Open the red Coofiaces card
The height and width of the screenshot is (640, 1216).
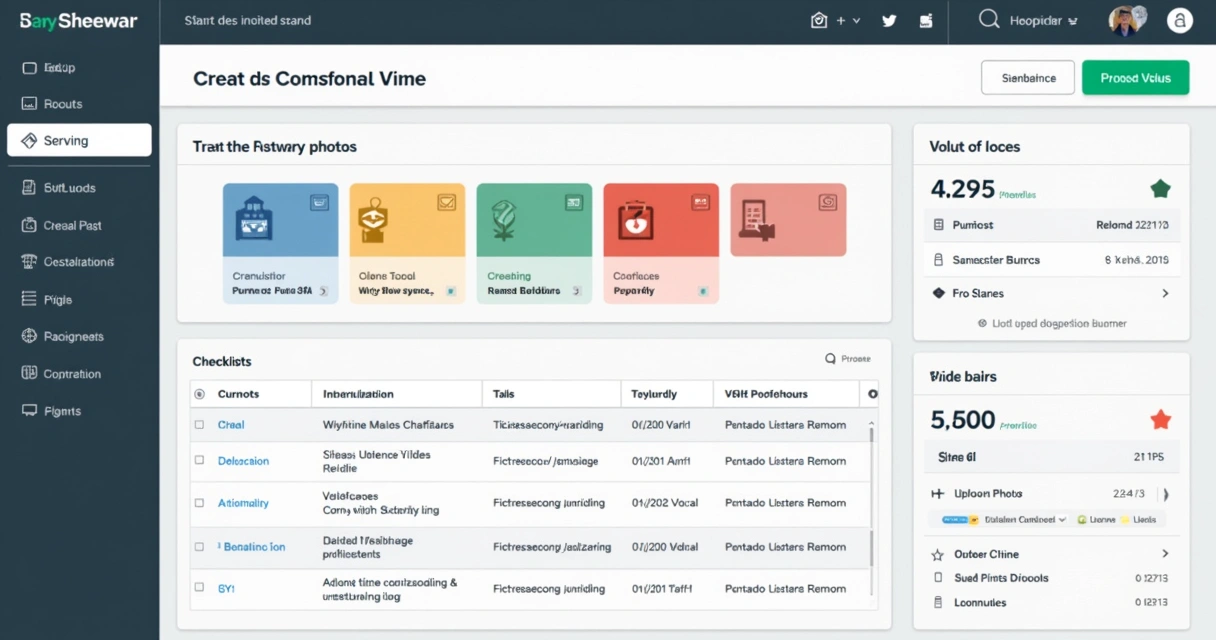(x=661, y=243)
